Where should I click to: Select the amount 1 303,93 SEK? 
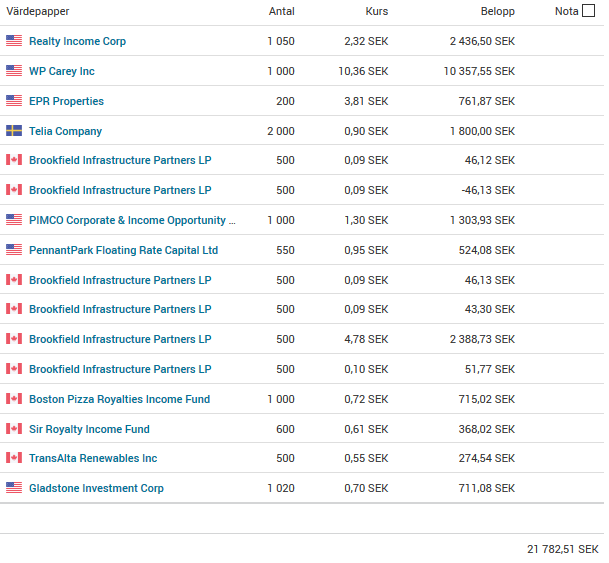click(x=482, y=220)
